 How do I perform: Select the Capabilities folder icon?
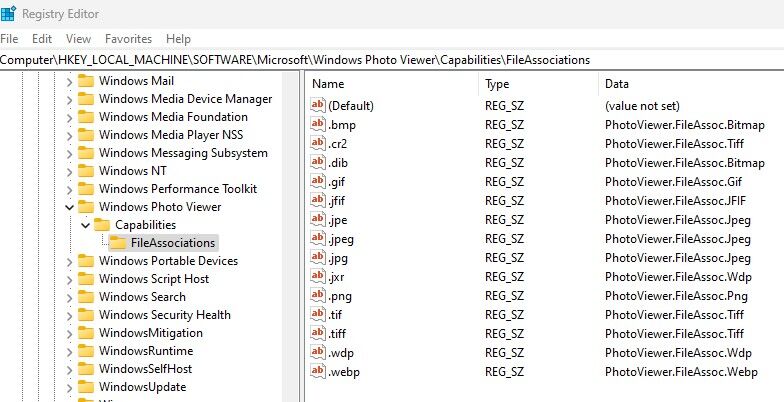point(102,225)
